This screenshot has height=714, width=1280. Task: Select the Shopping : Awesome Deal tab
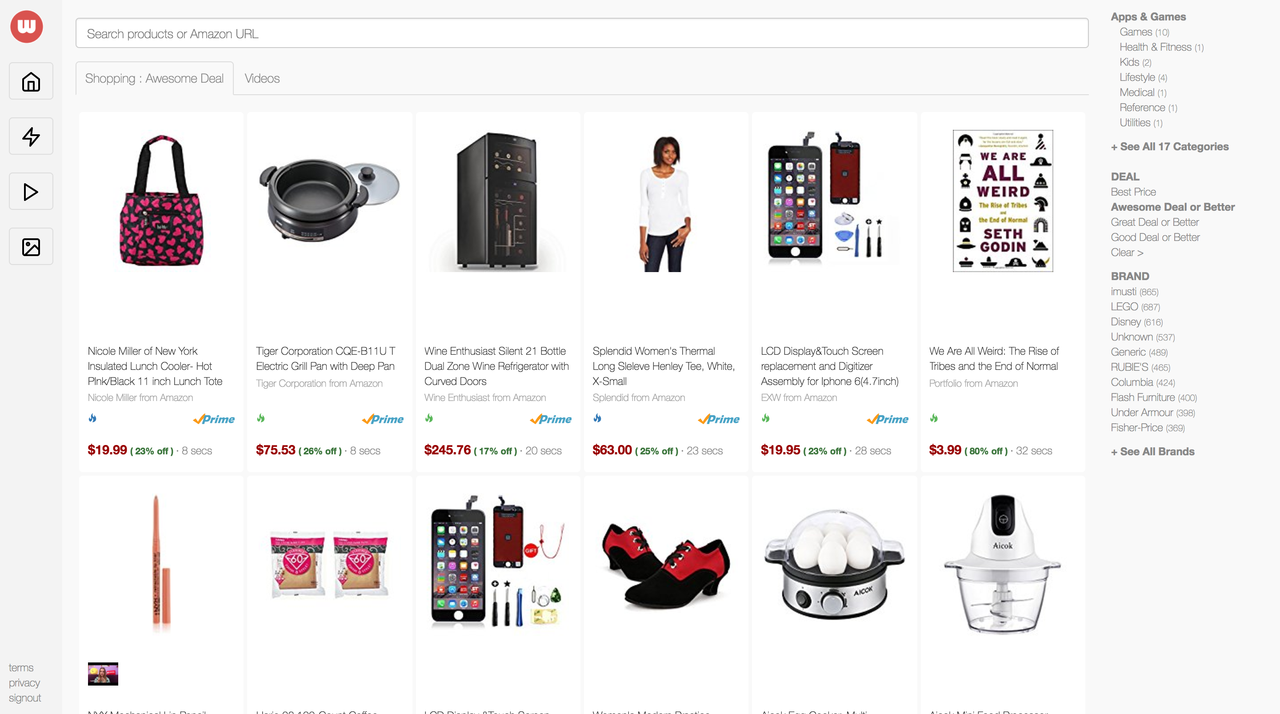[154, 78]
